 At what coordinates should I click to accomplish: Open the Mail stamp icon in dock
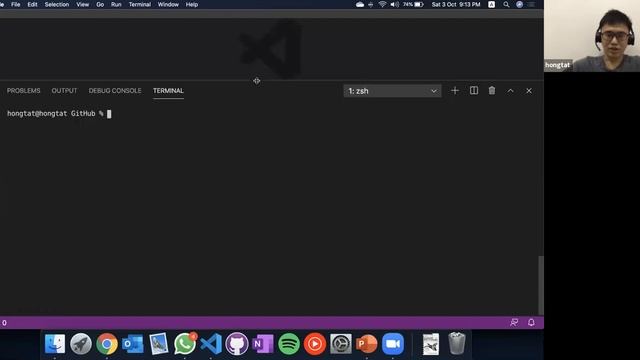(159, 344)
